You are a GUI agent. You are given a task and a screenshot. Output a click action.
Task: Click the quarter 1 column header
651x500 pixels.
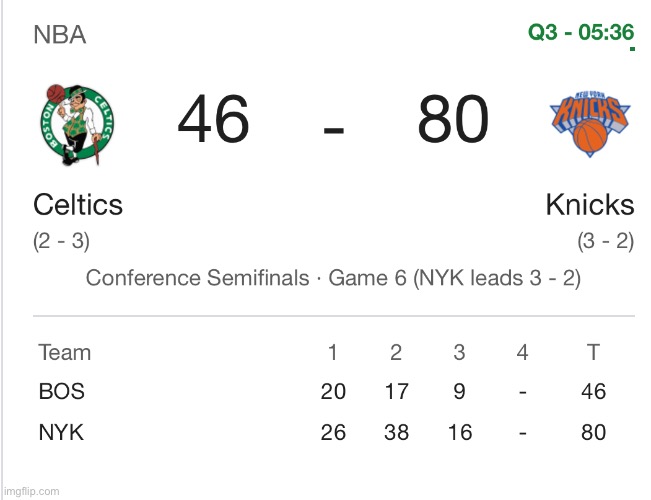333,352
